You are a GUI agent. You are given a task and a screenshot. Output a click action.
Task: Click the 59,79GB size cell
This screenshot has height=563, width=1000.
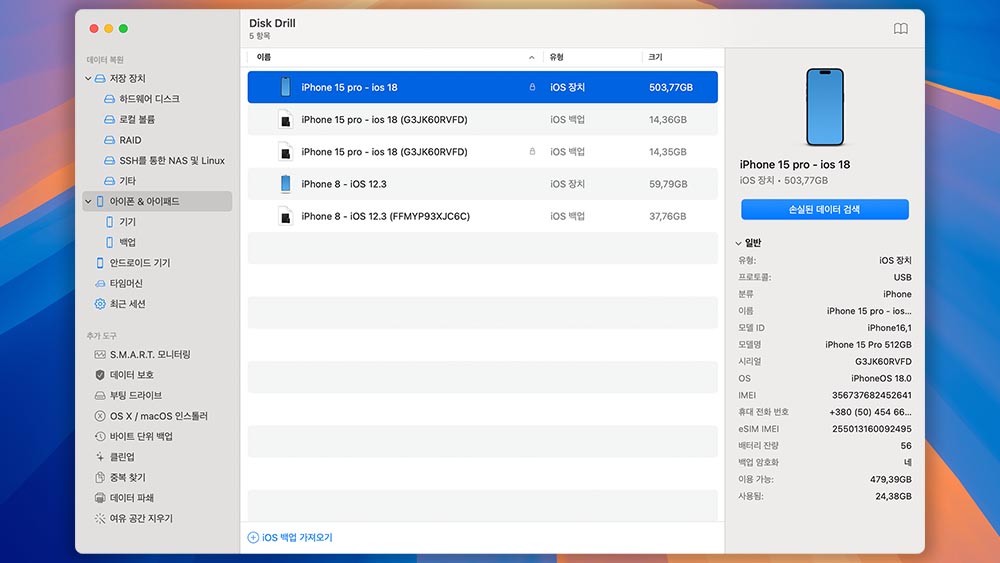click(668, 184)
